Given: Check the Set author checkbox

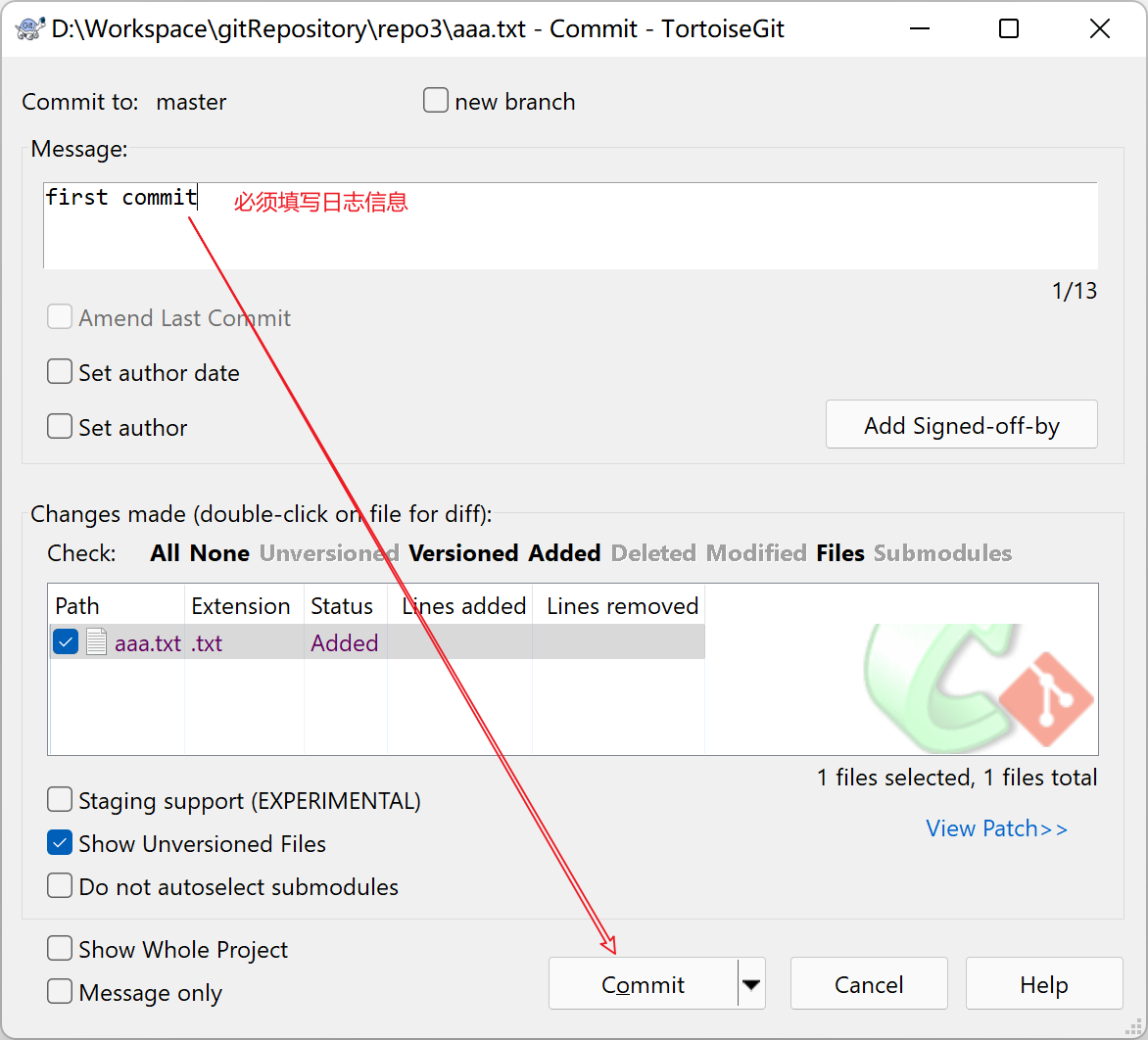Looking at the screenshot, I should (x=61, y=427).
